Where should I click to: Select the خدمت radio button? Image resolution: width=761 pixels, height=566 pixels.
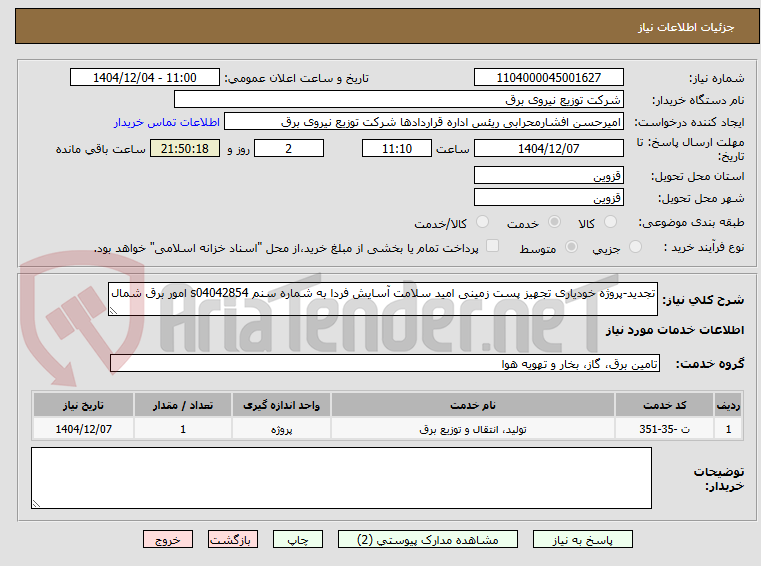pyautogui.click(x=554, y=222)
